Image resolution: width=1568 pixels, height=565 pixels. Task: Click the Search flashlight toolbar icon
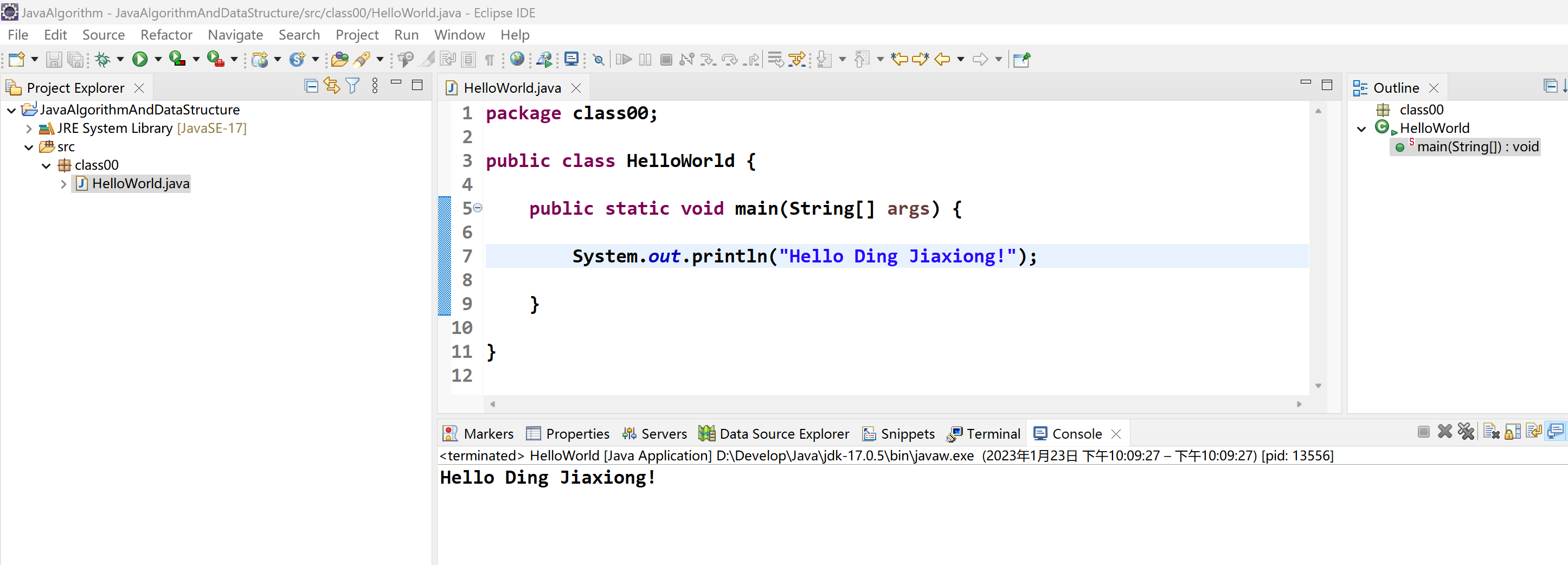click(x=362, y=59)
